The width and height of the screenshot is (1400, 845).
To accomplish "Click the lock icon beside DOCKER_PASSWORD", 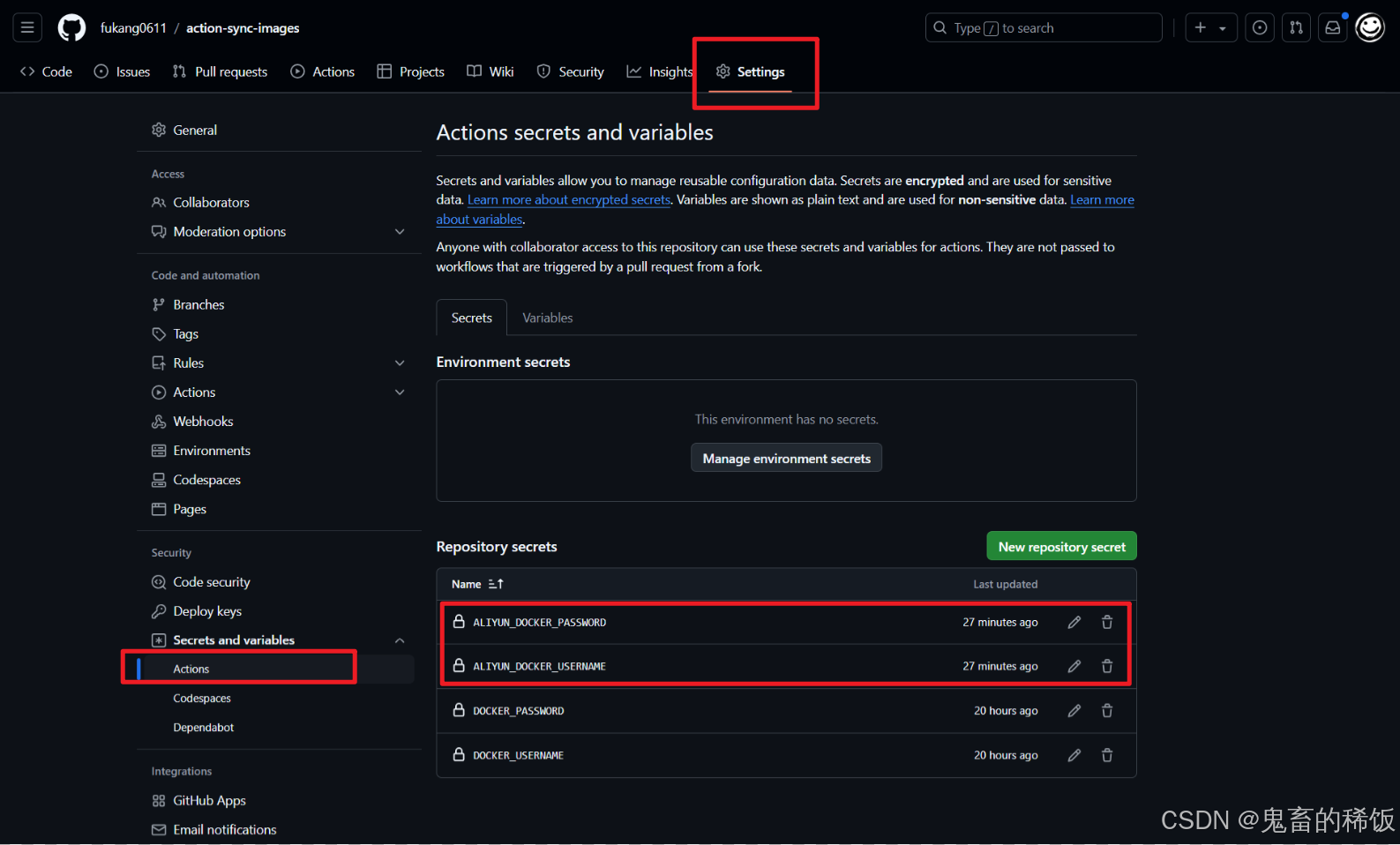I will (x=459, y=709).
